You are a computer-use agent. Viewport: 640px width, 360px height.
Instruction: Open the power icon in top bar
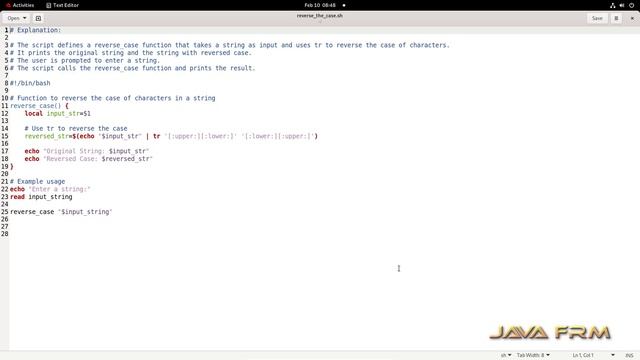coord(631,5)
